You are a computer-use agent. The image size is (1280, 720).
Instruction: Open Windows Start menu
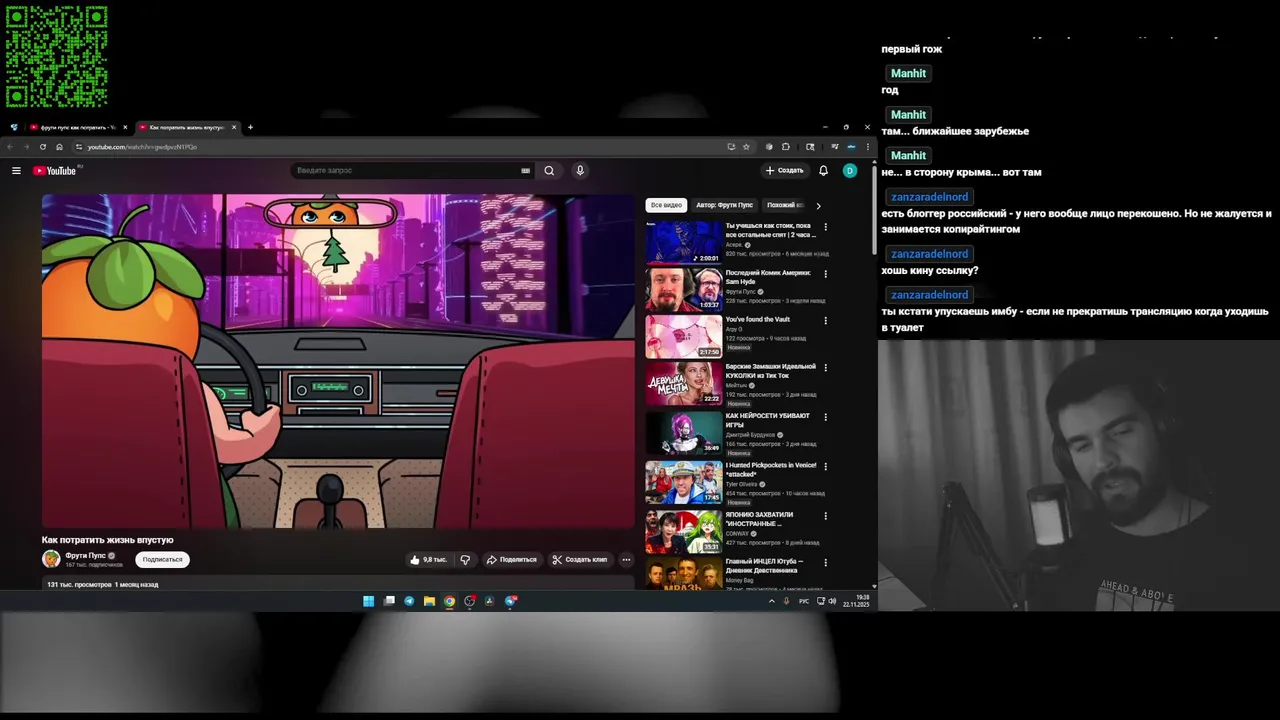tap(368, 601)
